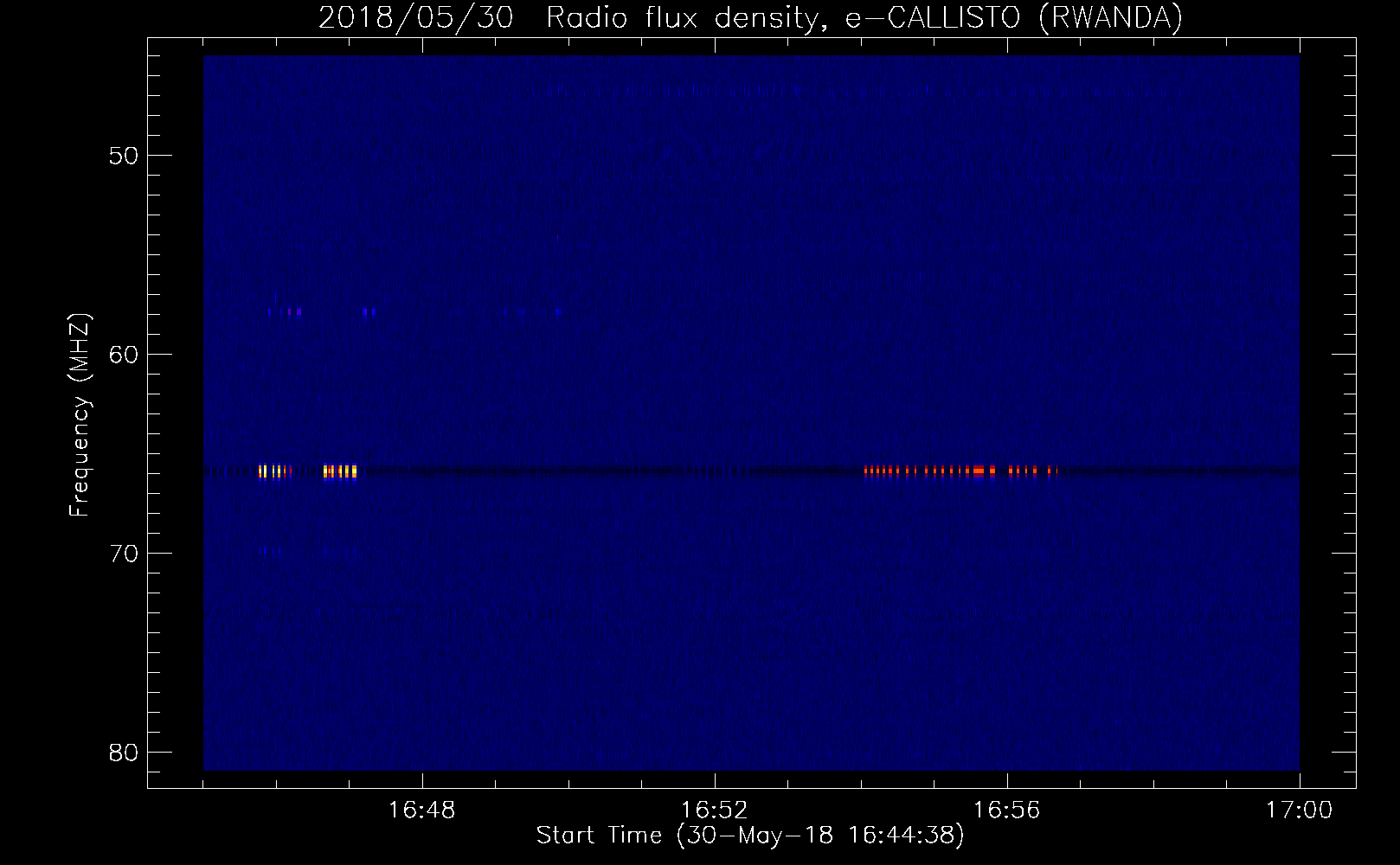Image resolution: width=1400 pixels, height=865 pixels.
Task: Click the faint blue marks near 58 MHz
Action: (285, 311)
